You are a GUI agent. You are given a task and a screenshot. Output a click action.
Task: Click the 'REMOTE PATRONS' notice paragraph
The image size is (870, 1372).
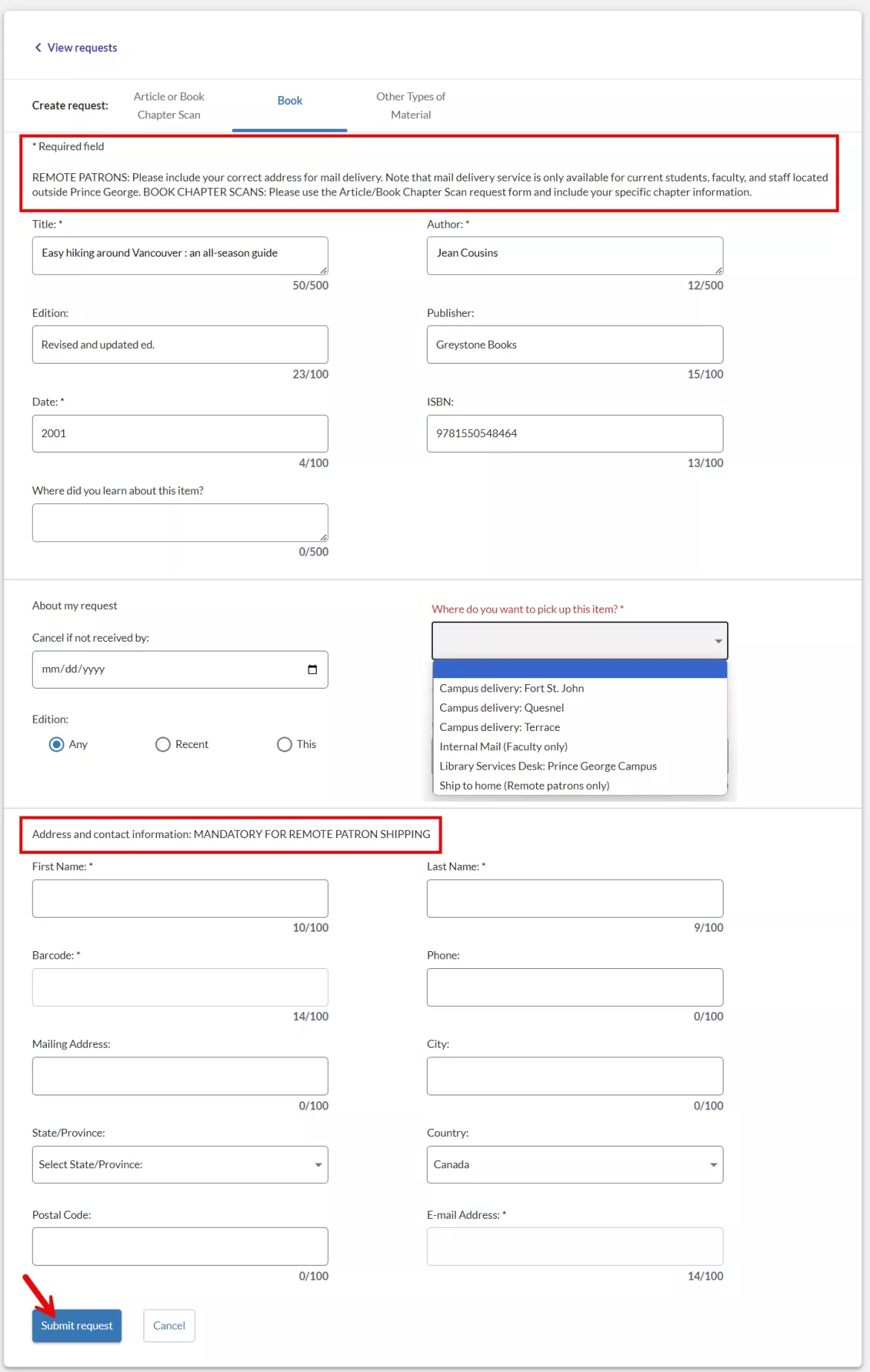pos(430,184)
